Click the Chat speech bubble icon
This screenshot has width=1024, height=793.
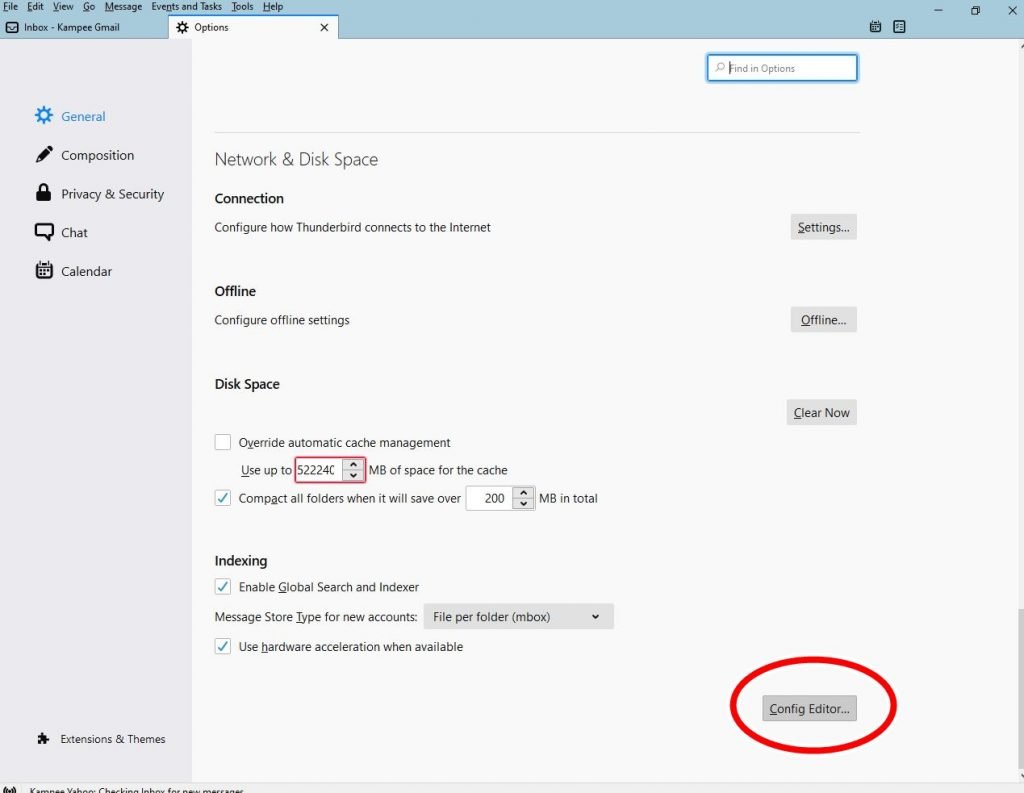click(44, 232)
